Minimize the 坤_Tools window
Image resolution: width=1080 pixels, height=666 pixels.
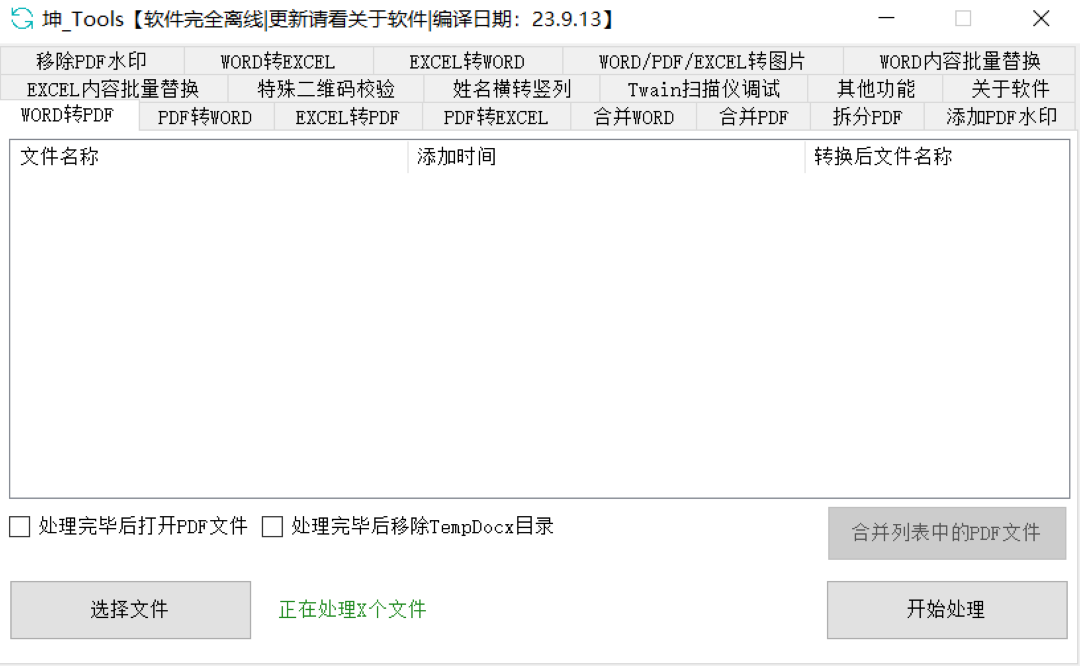click(x=886, y=19)
